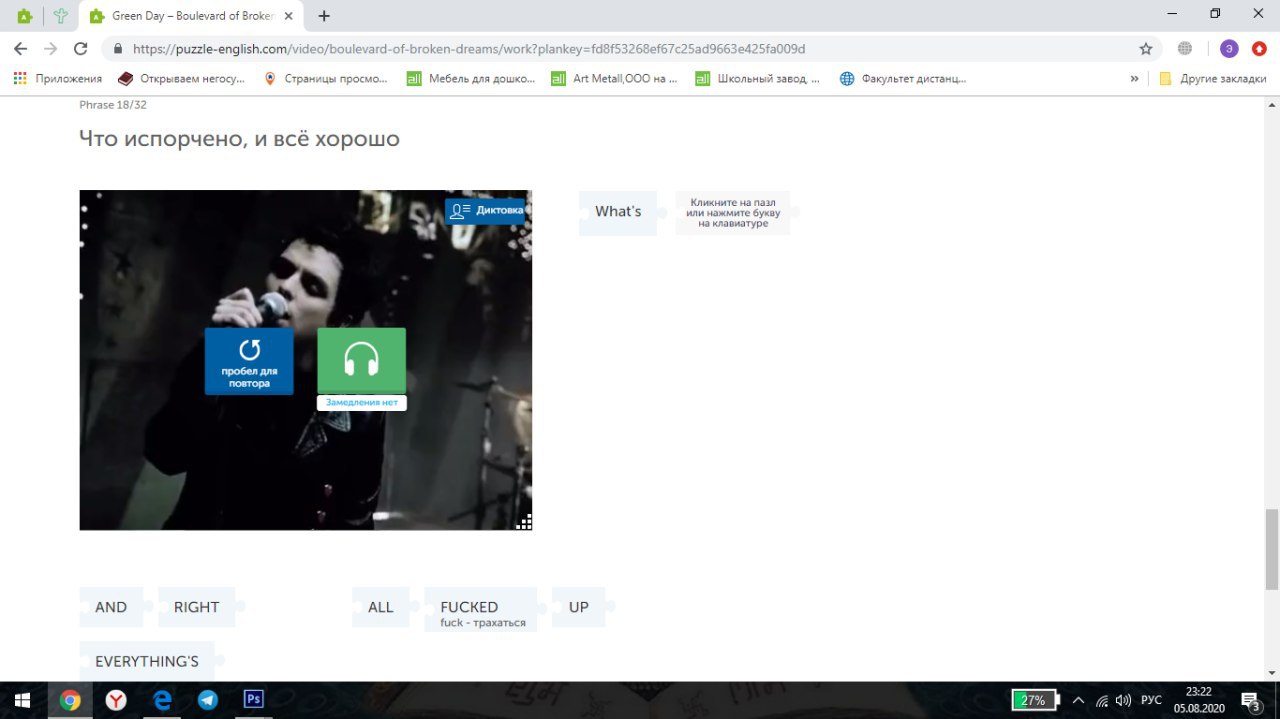Screen dimensions: 1280x719
Task: Click the phrase translation Что испорчено heading
Action: 239,139
